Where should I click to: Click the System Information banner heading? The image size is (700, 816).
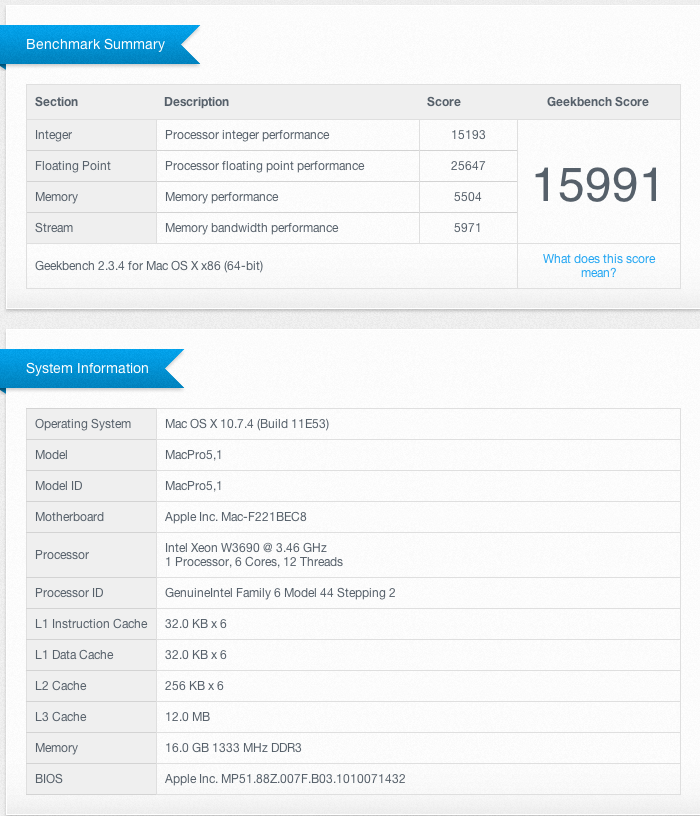[x=87, y=368]
